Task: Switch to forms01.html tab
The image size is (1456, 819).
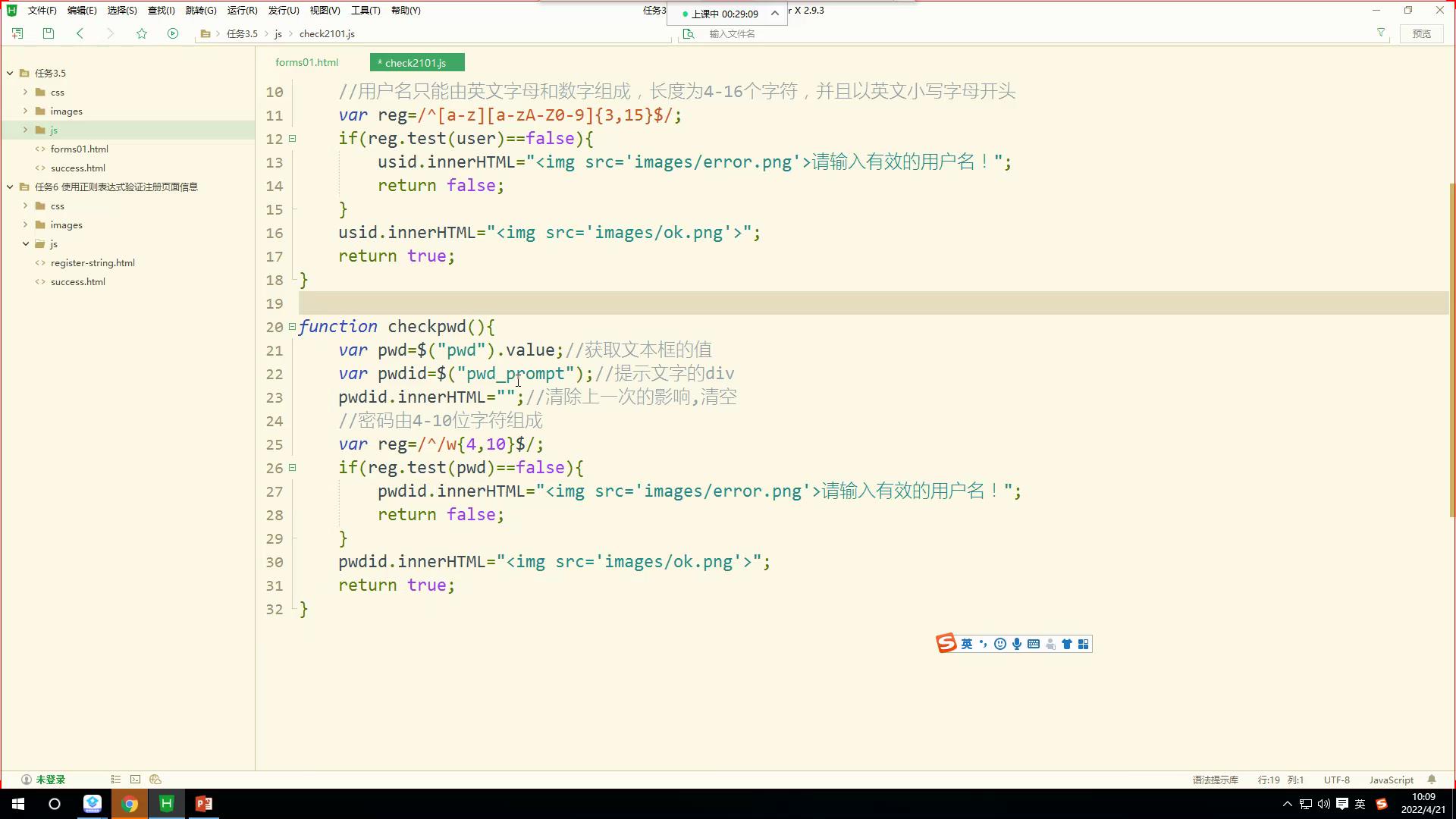Action: (306, 62)
